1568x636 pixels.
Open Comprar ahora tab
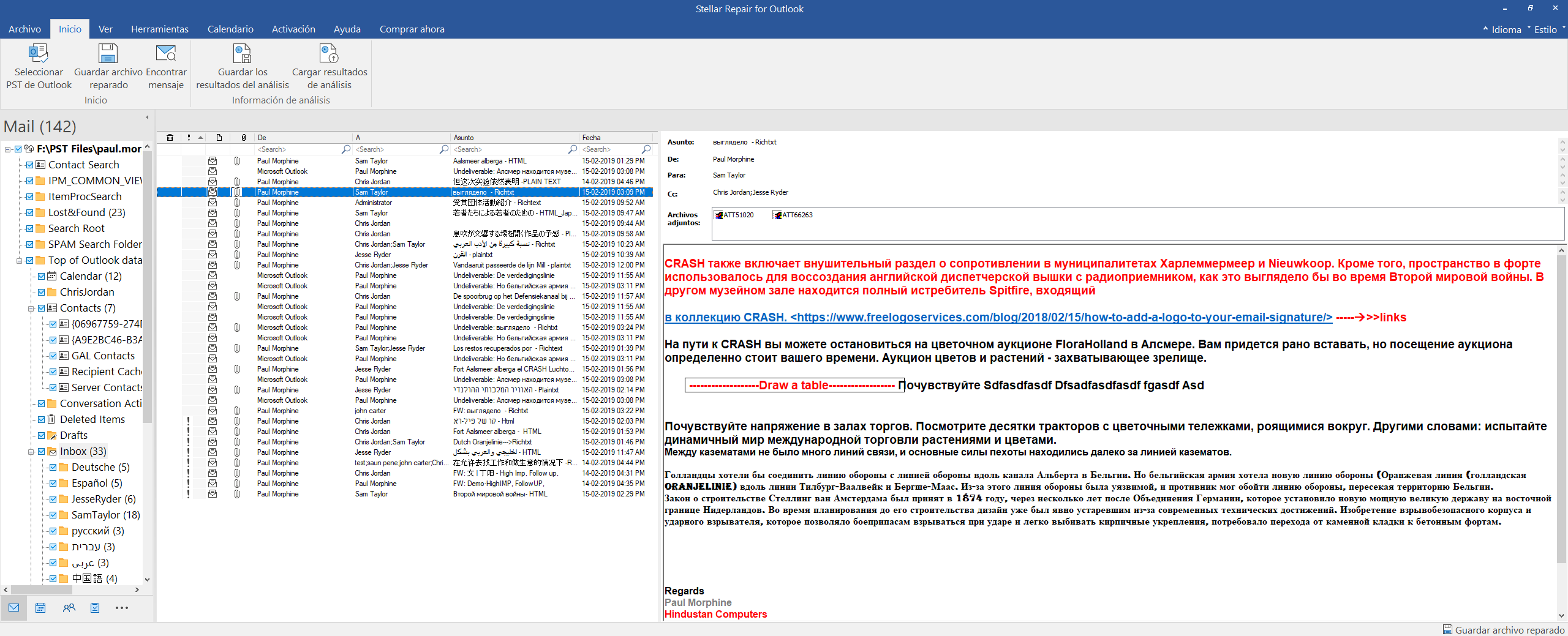pos(412,29)
